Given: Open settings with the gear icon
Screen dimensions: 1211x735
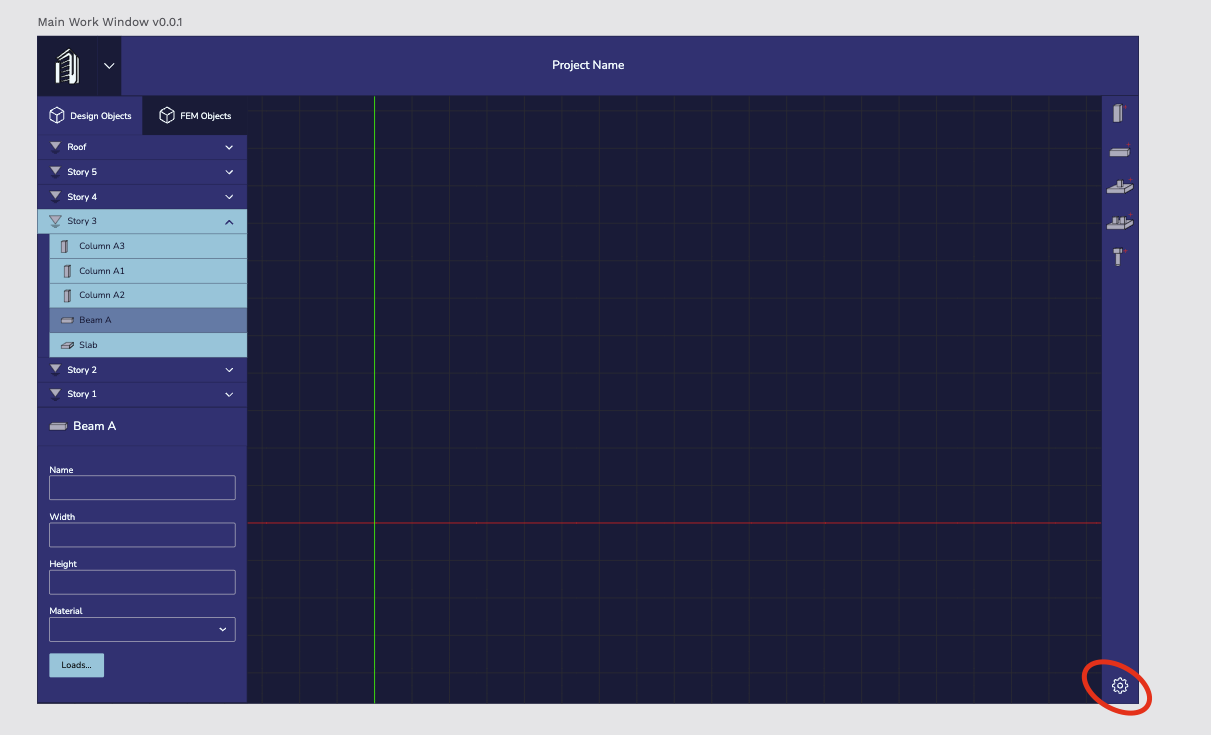Looking at the screenshot, I should 1120,686.
